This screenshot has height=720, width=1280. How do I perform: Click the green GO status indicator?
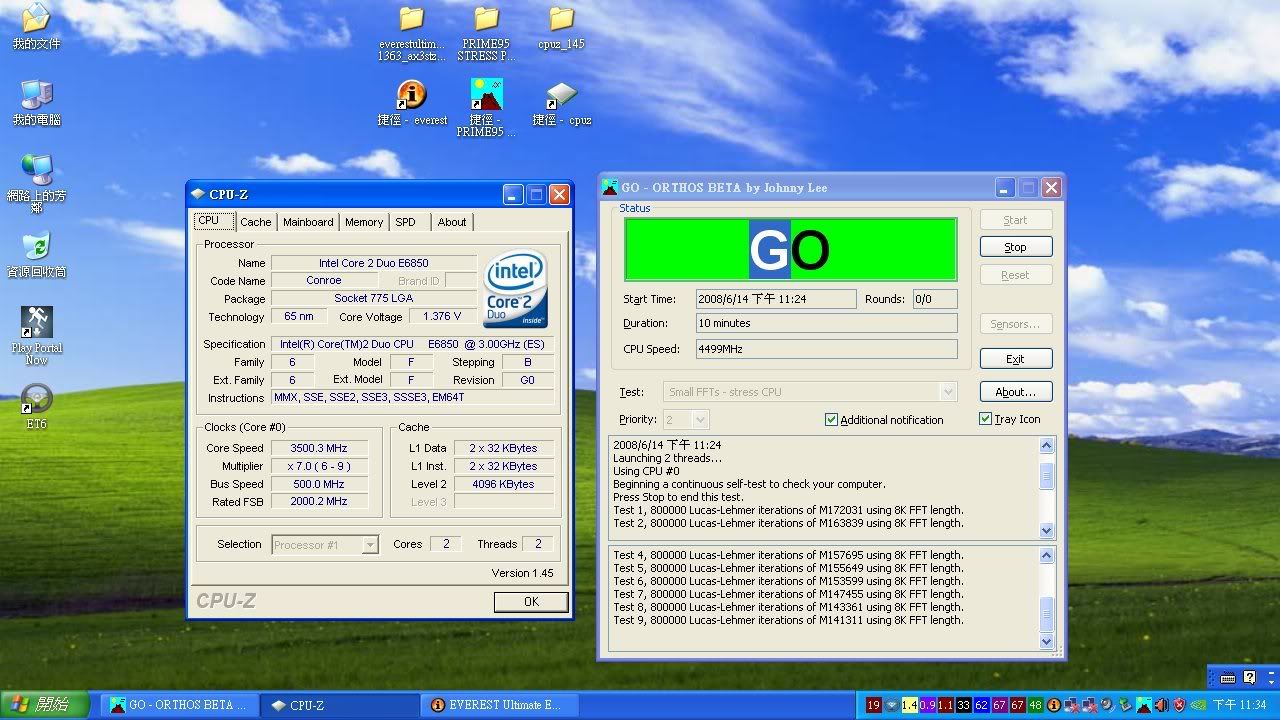790,249
